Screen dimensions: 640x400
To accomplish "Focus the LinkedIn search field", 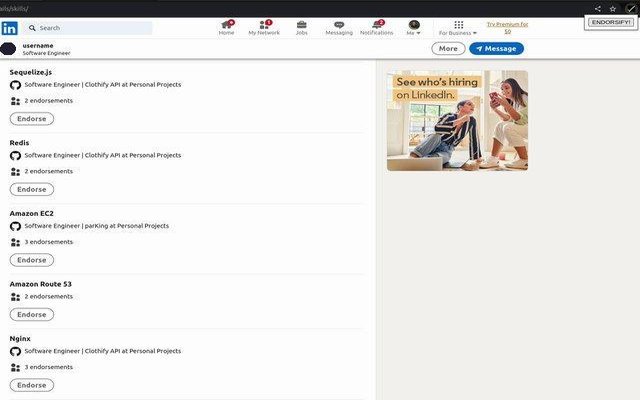I will tap(88, 28).
